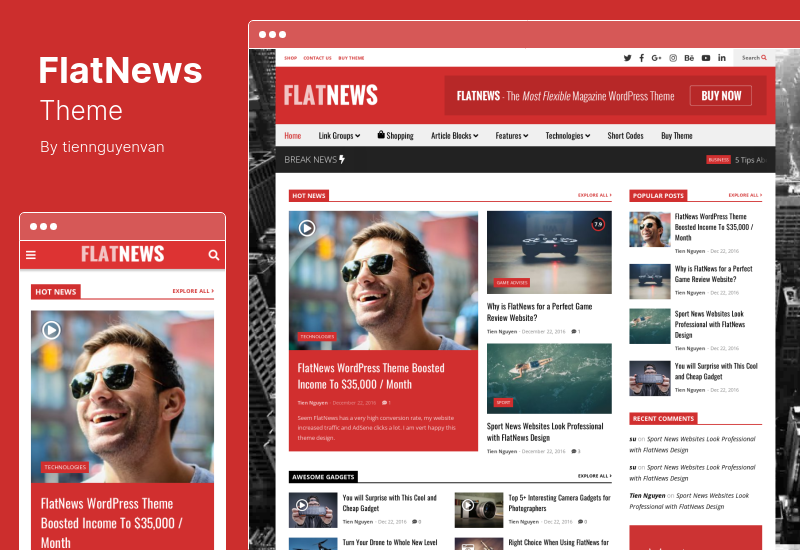
Task: Open the Facebook social icon
Action: click(641, 58)
